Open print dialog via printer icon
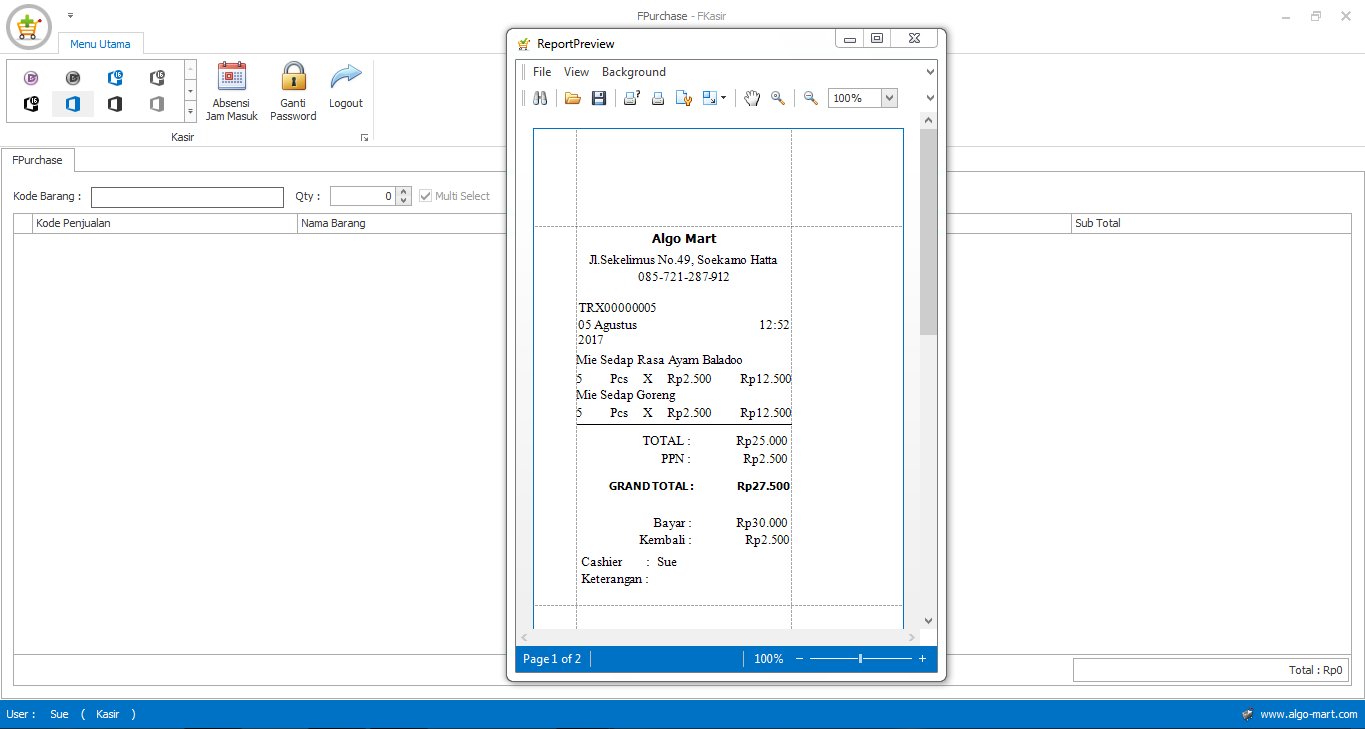The width and height of the screenshot is (1365, 729). click(631, 97)
